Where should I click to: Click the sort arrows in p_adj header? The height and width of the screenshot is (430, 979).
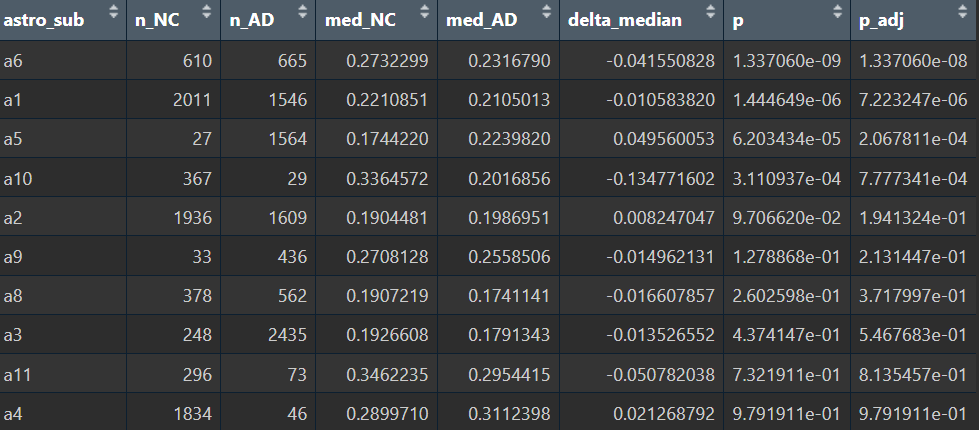967,14
